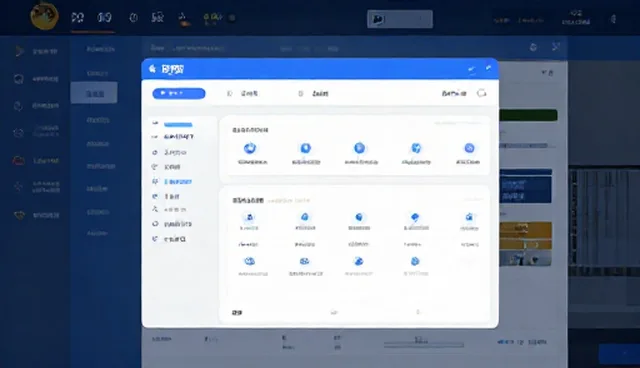The height and width of the screenshot is (368, 640).
Task: Click the blue button at the bottom-right corner
Action: pyautogui.click(x=619, y=353)
